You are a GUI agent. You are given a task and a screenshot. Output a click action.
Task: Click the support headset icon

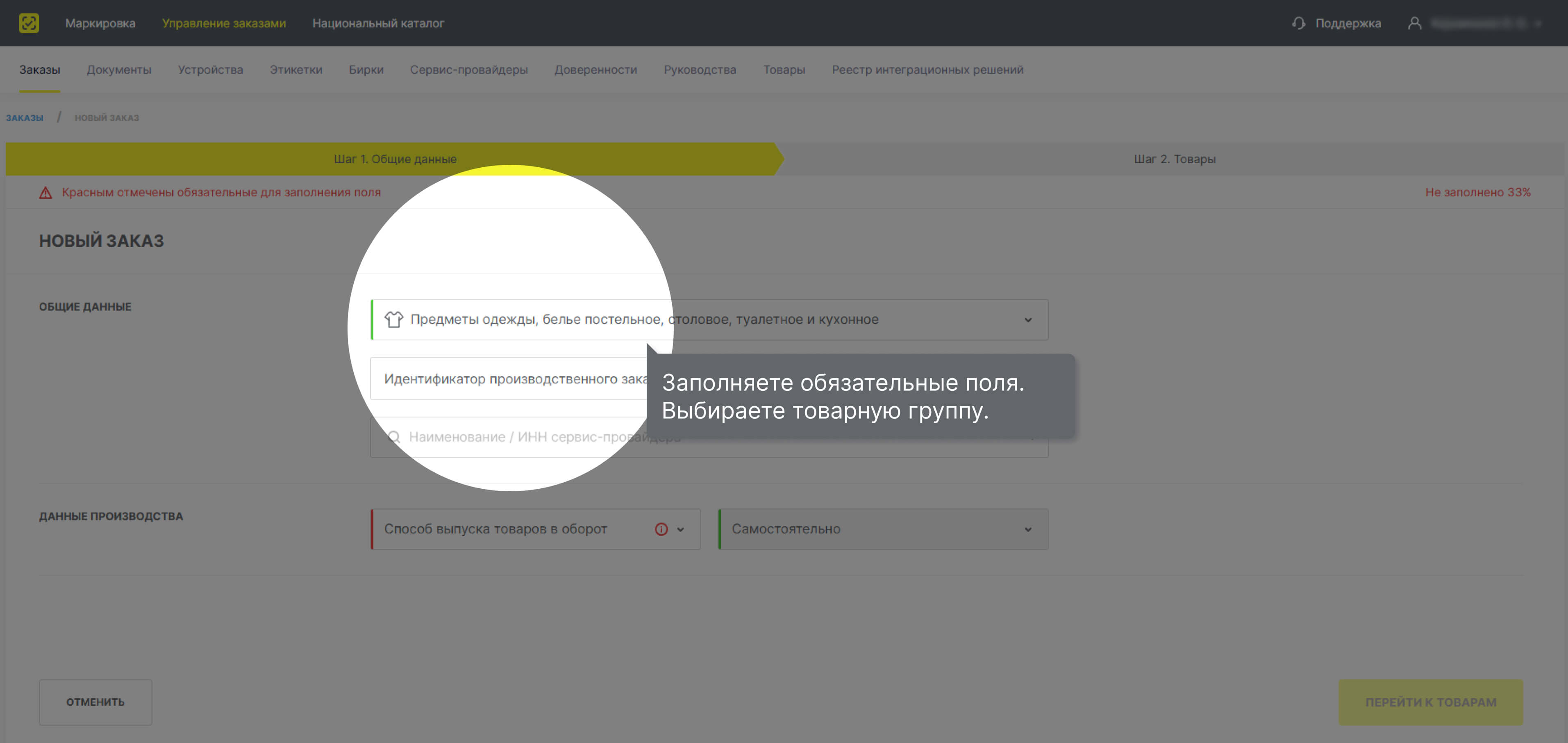[1298, 23]
